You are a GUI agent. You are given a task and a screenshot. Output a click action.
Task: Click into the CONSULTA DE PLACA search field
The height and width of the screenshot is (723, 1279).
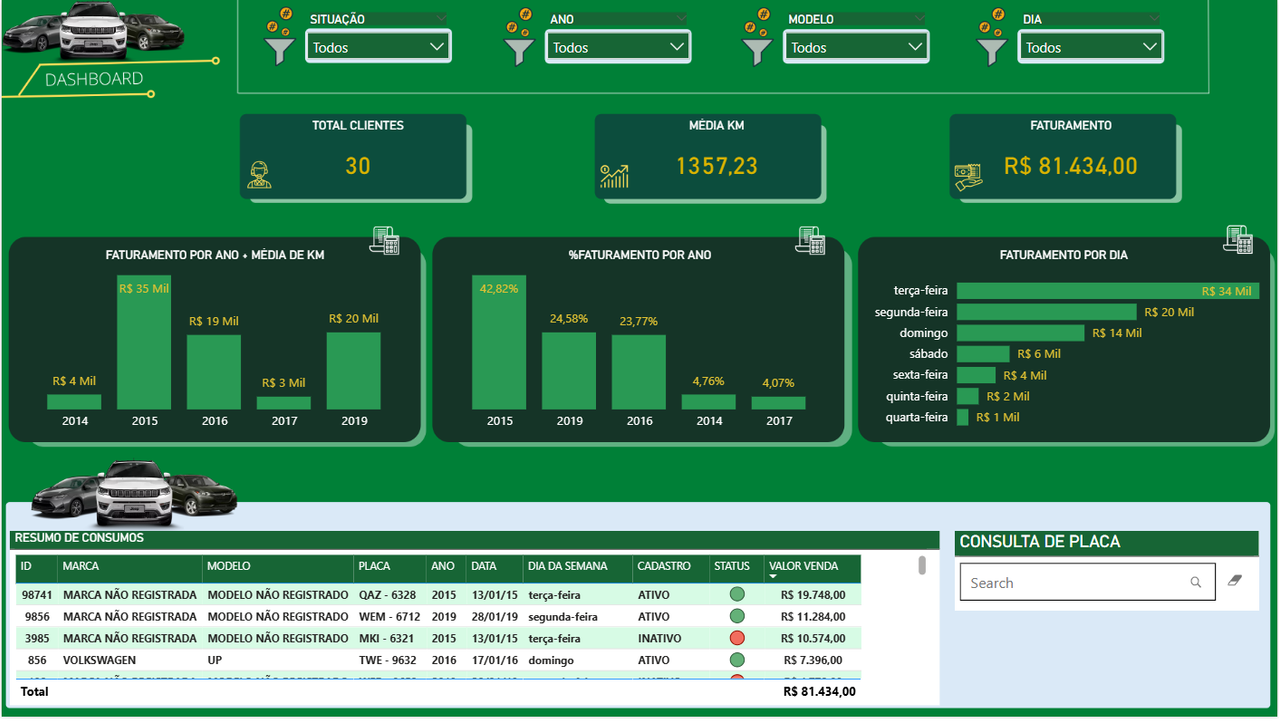tap(1087, 582)
